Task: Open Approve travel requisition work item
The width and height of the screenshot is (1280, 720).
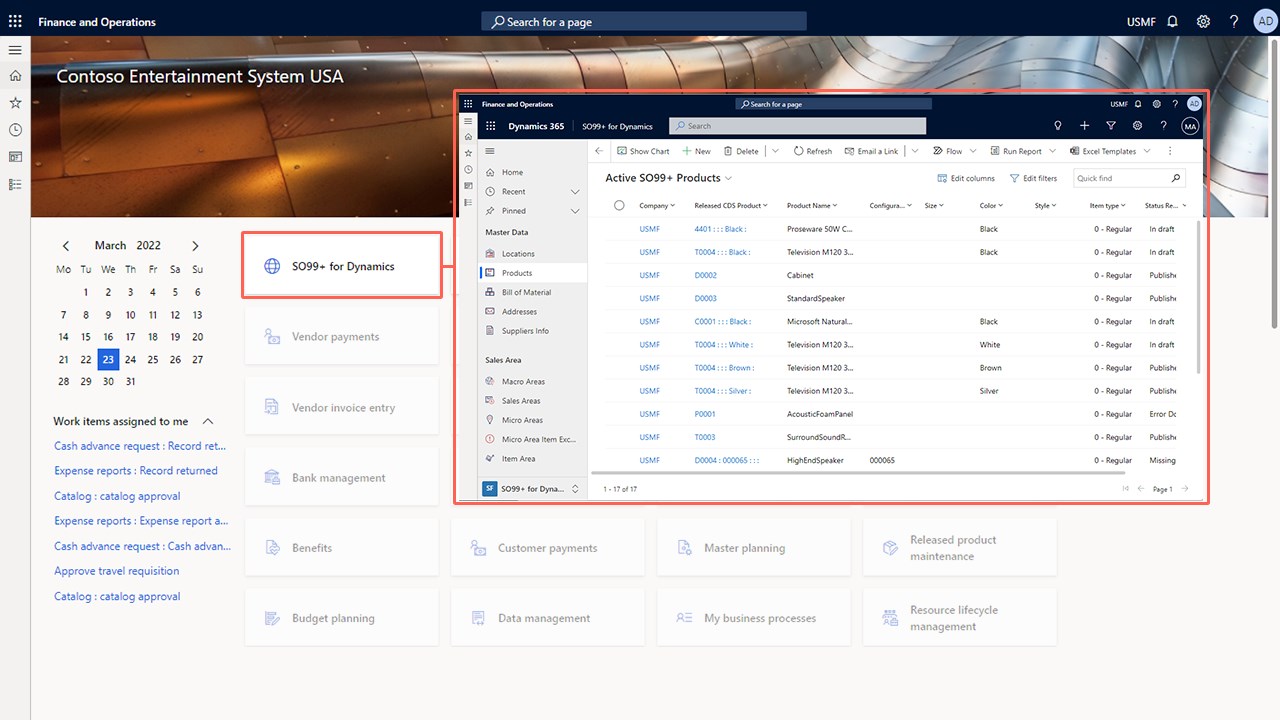Action: [x=117, y=571]
